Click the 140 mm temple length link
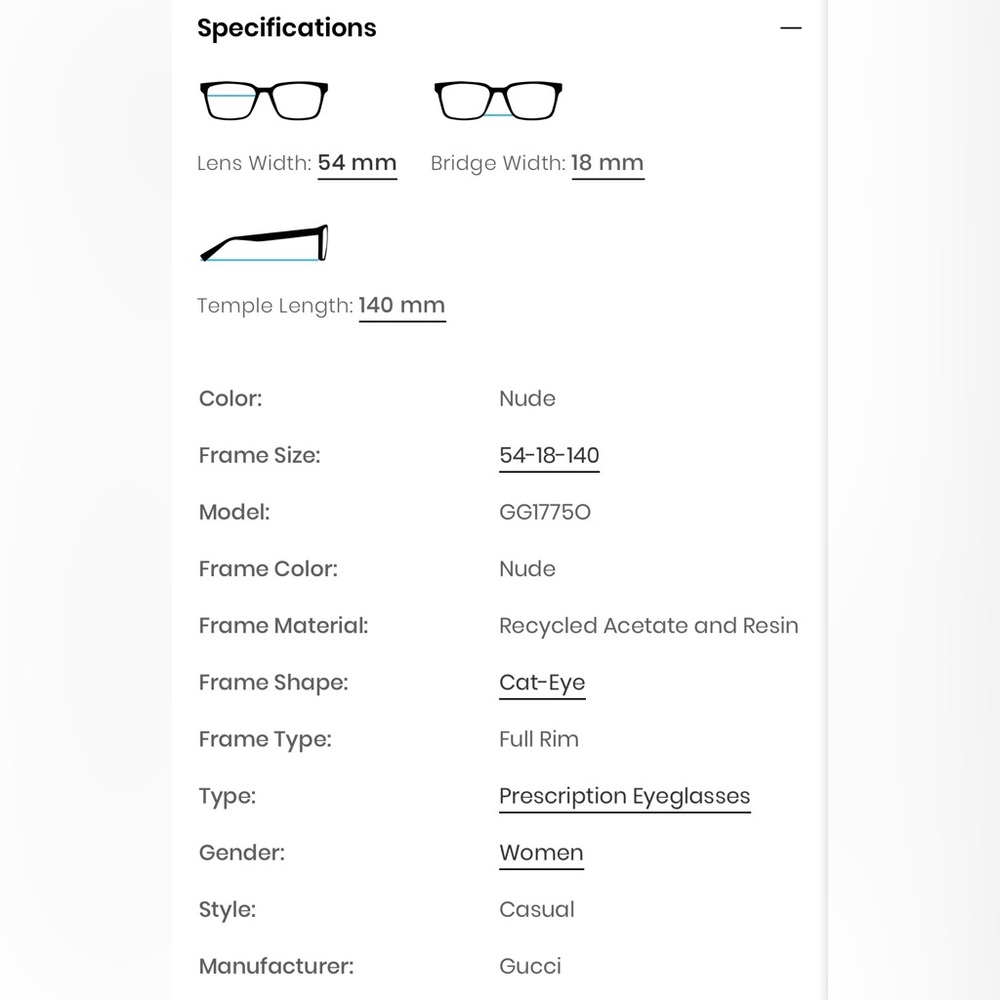1000x1000 pixels. 402,305
